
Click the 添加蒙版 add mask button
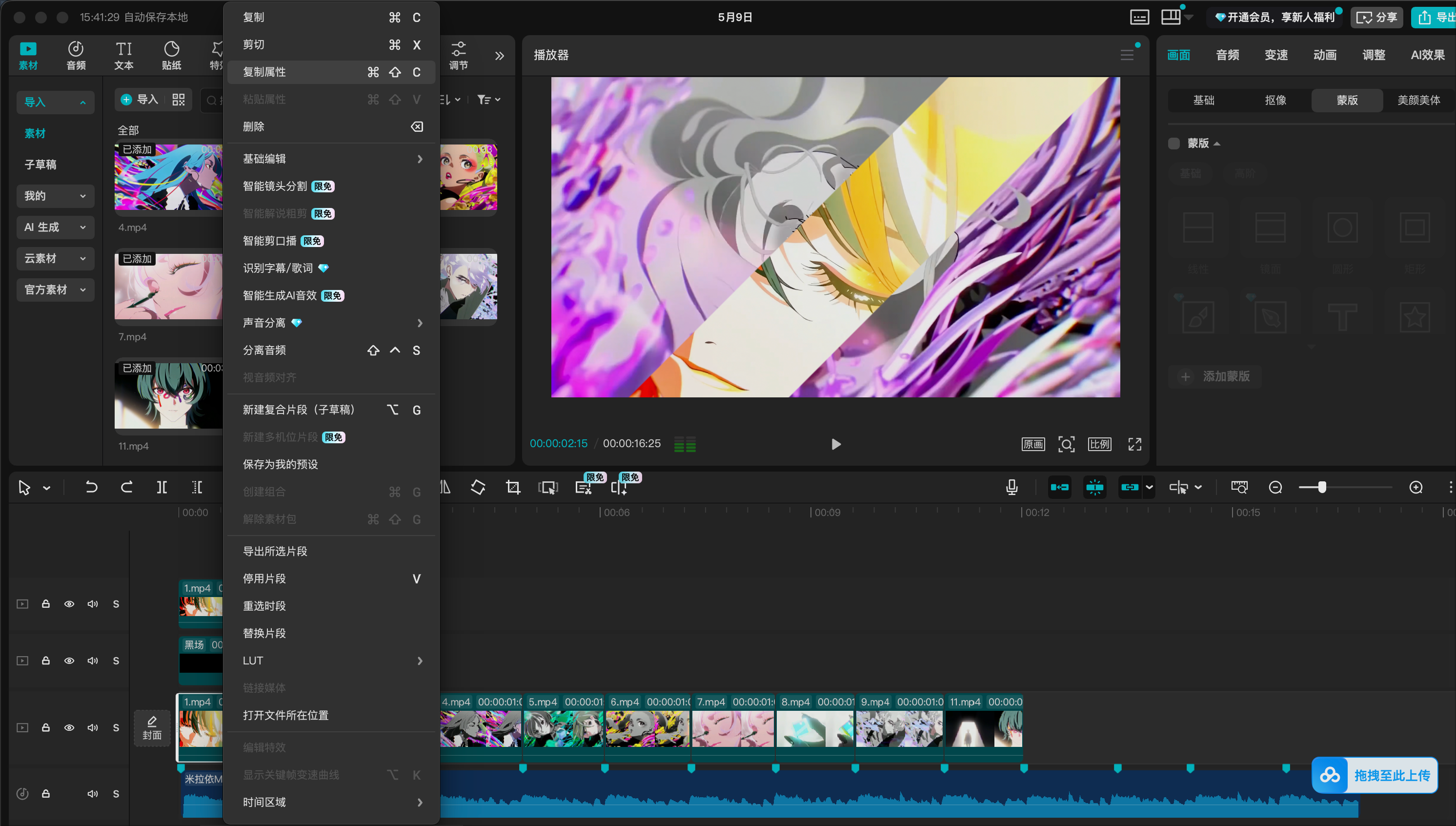[x=1215, y=376]
